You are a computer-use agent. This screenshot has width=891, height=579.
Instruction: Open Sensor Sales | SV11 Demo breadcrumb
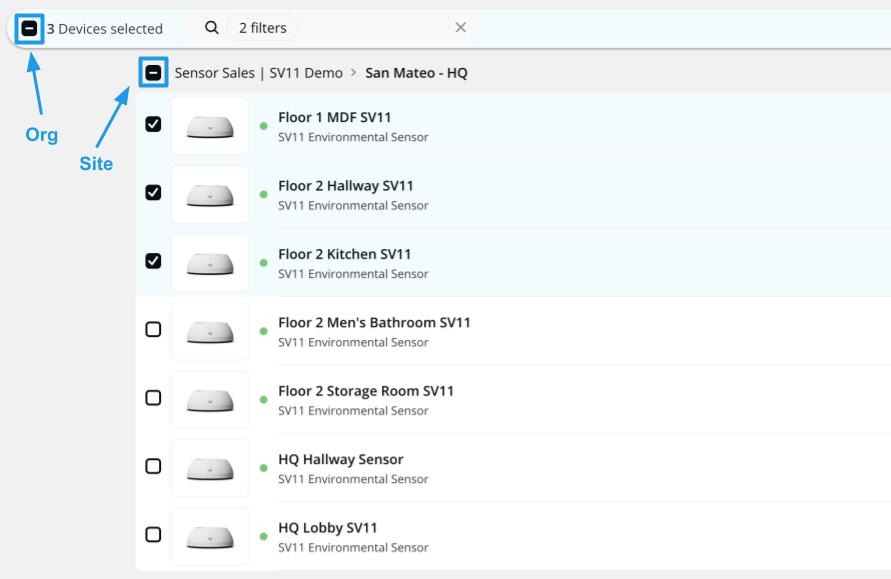[x=258, y=73]
